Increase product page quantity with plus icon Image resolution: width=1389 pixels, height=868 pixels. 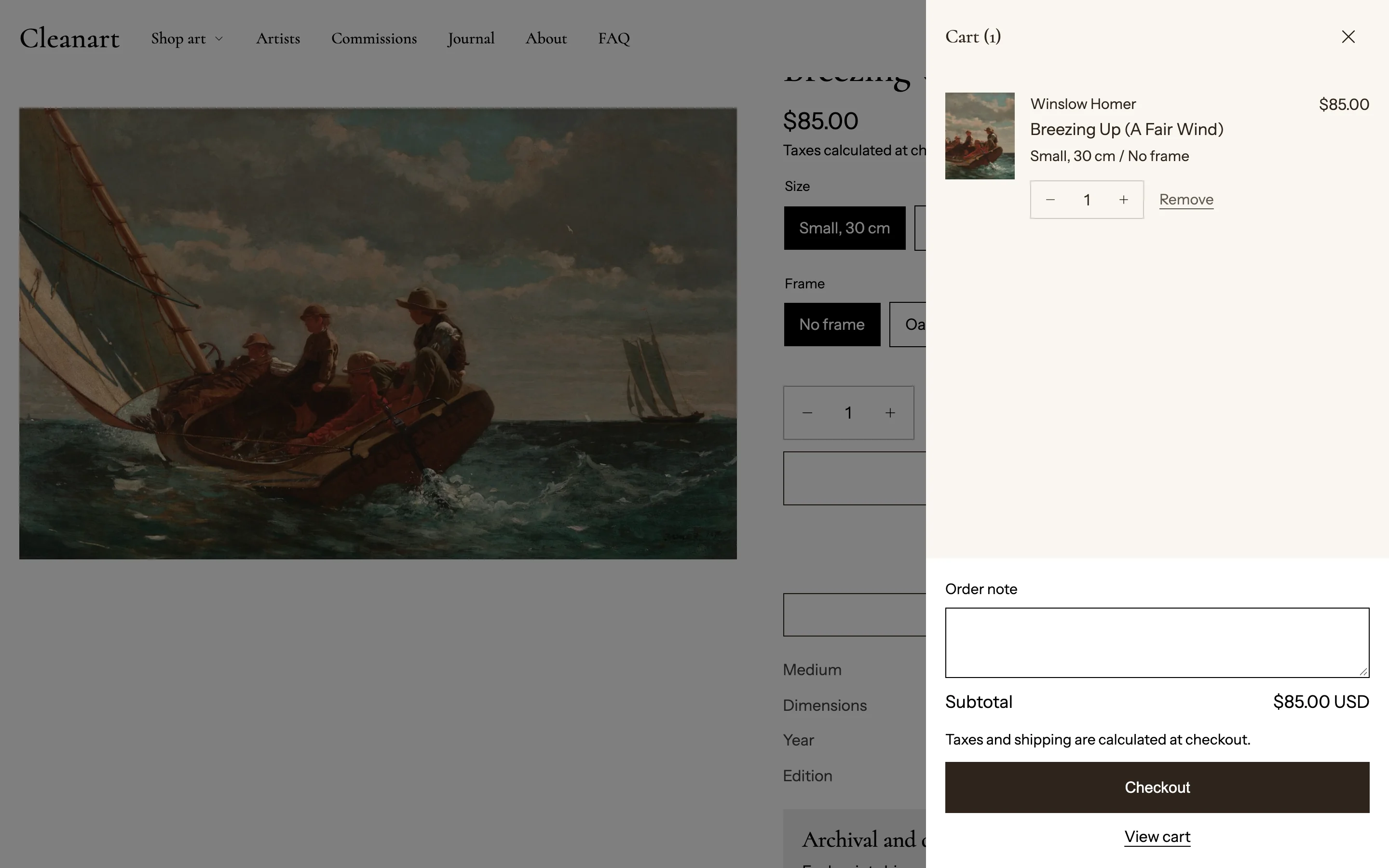click(890, 413)
